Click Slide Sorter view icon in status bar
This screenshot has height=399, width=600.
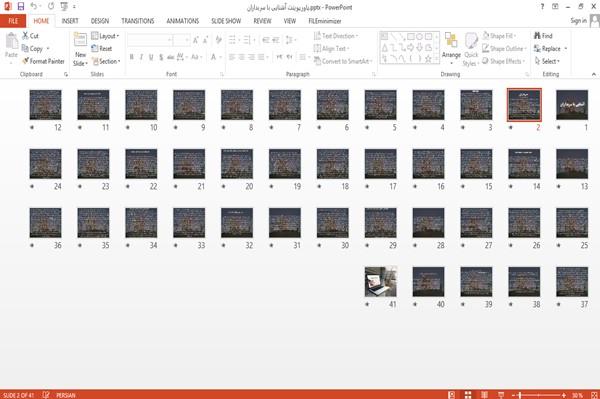pyautogui.click(x=468, y=395)
